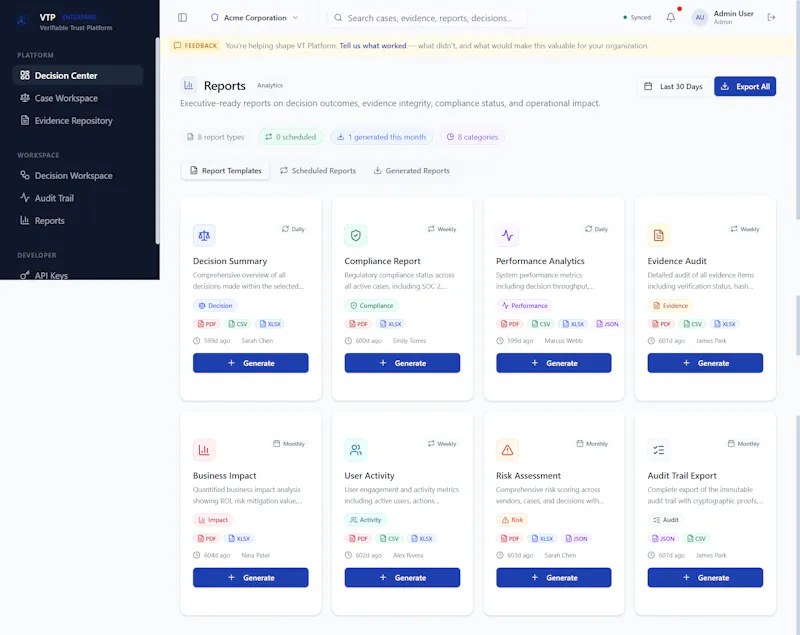Generate the Evidence Audit report
Image resolution: width=800 pixels, height=635 pixels.
(x=705, y=363)
